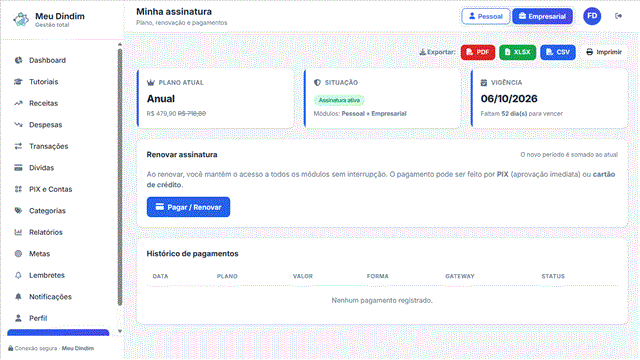Image resolution: width=640 pixels, height=360 pixels.
Task: Click the Tutoriais graduation cap icon
Action: pos(18,82)
